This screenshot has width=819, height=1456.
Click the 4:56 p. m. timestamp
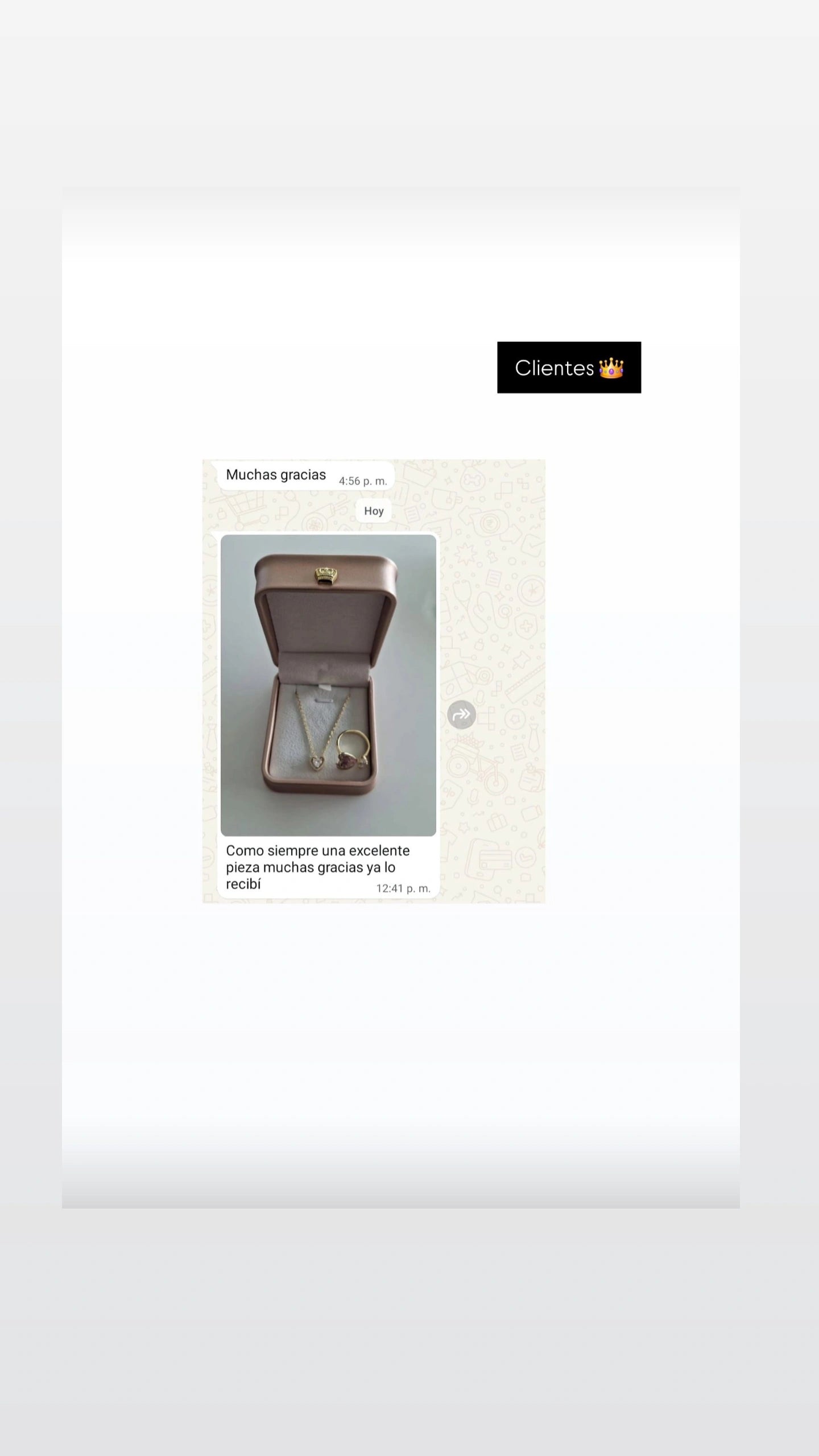click(x=363, y=481)
